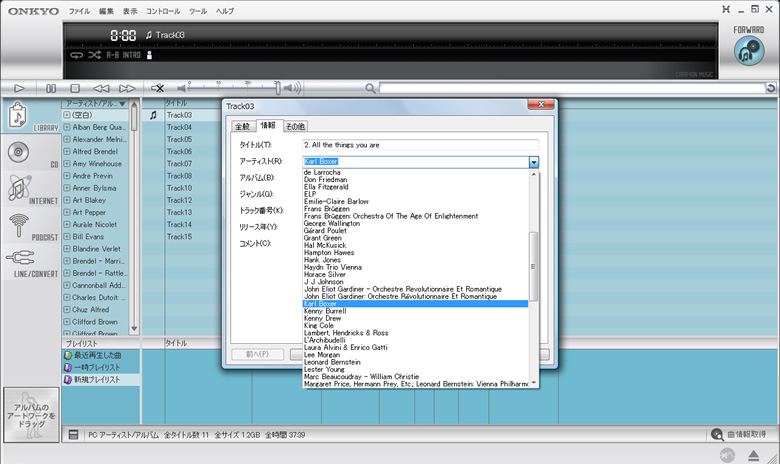The width and height of the screenshot is (780, 464).
Task: Click into the search text field
Action: coord(572,89)
